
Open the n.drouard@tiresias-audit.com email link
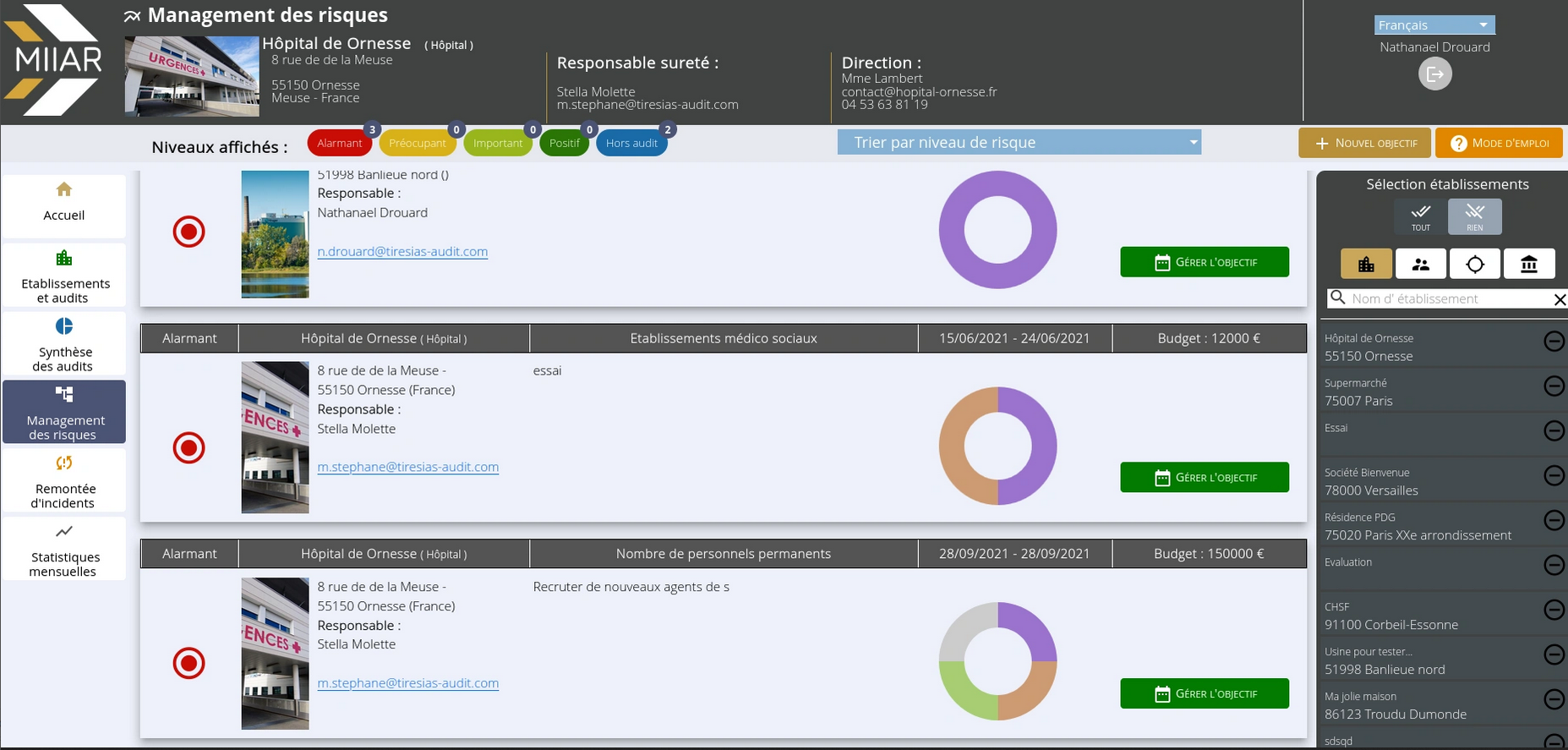pos(402,251)
